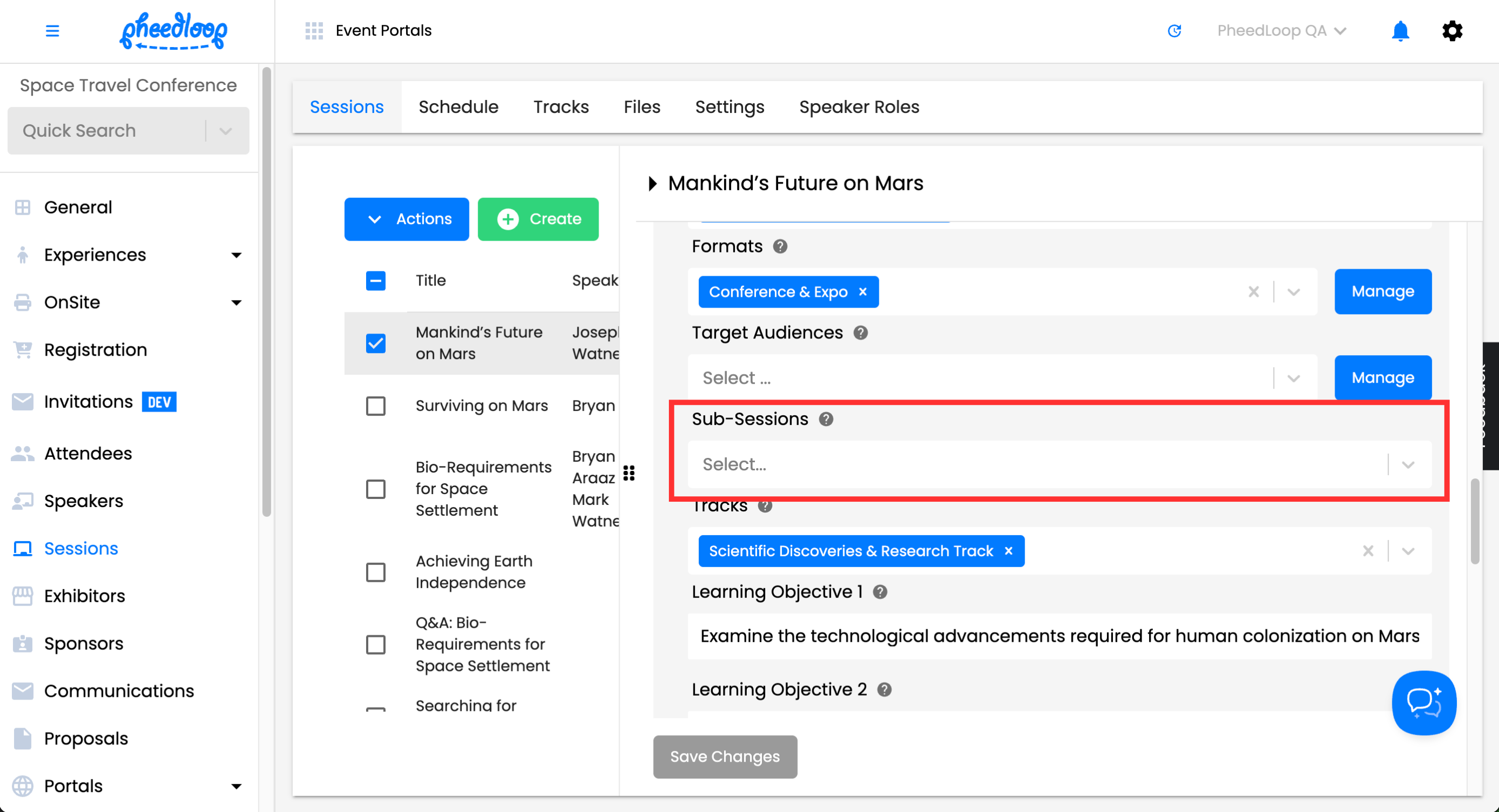The width and height of the screenshot is (1499, 812).
Task: Click the Sub-Sessions help question mark
Action: (x=826, y=420)
